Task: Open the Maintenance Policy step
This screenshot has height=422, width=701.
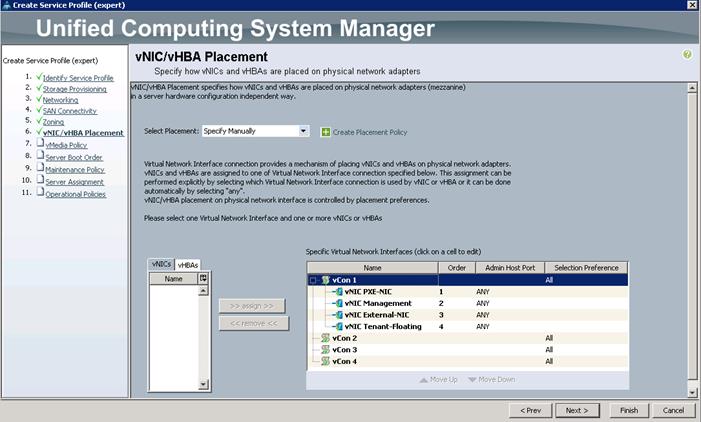Action: pyautogui.click(x=75, y=169)
